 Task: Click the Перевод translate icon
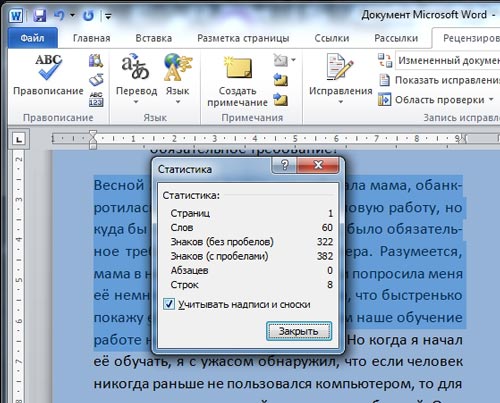(x=135, y=68)
